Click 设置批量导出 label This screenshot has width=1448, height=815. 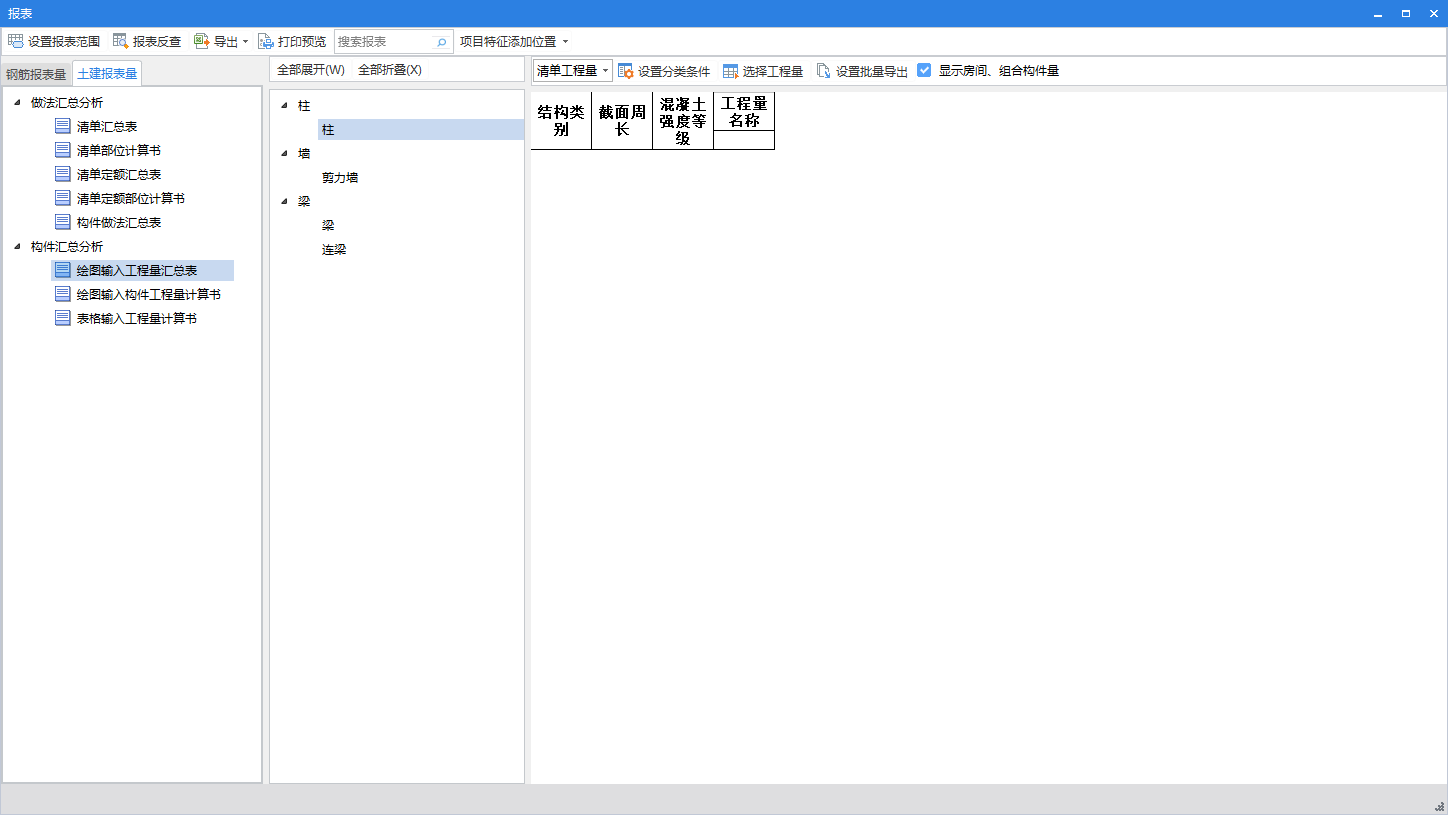[x=872, y=71]
